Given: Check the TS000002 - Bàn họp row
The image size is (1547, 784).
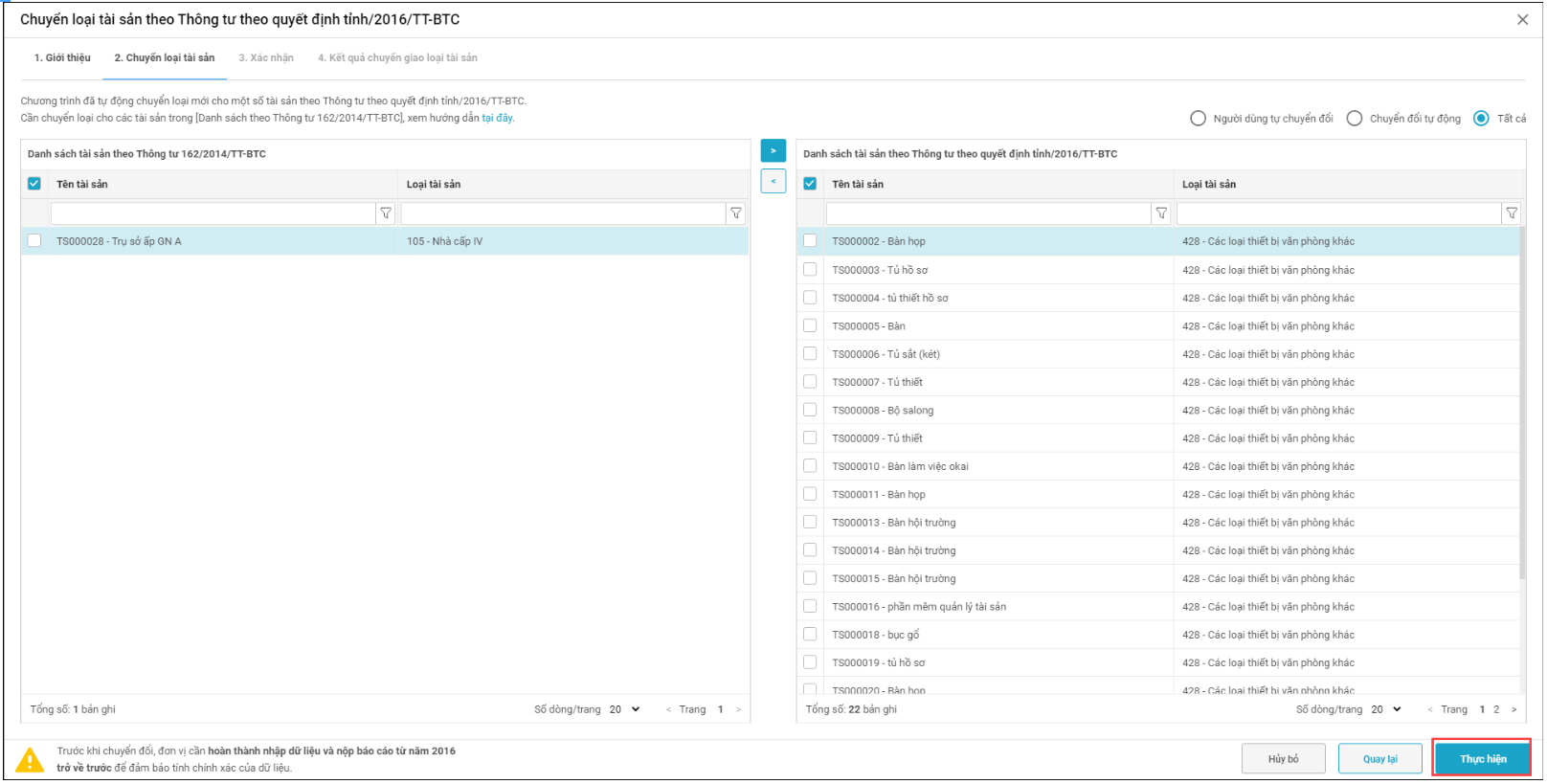Looking at the screenshot, I should point(810,241).
